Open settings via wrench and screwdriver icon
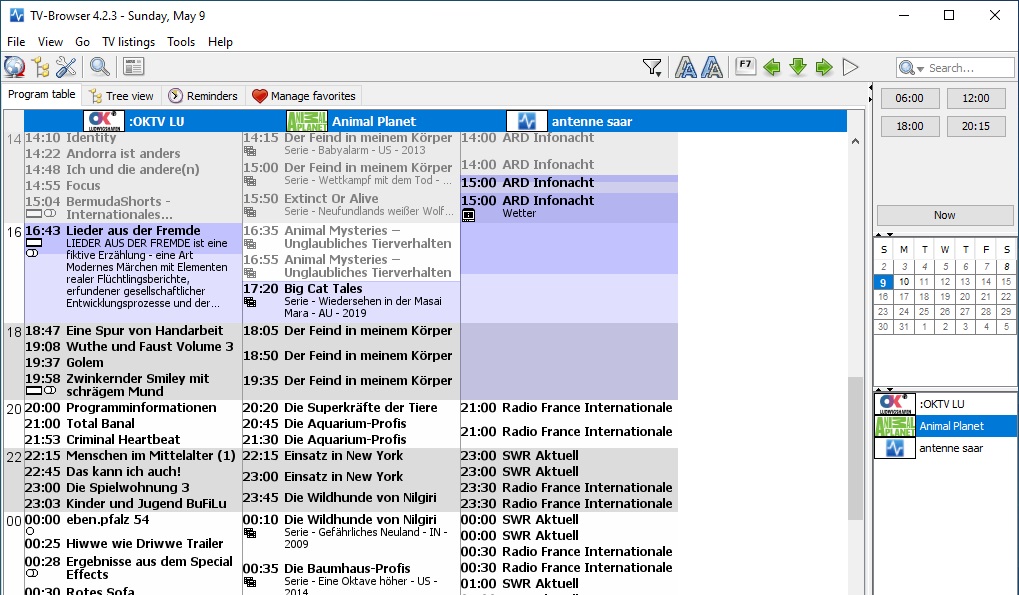This screenshot has width=1019, height=595. click(66, 67)
